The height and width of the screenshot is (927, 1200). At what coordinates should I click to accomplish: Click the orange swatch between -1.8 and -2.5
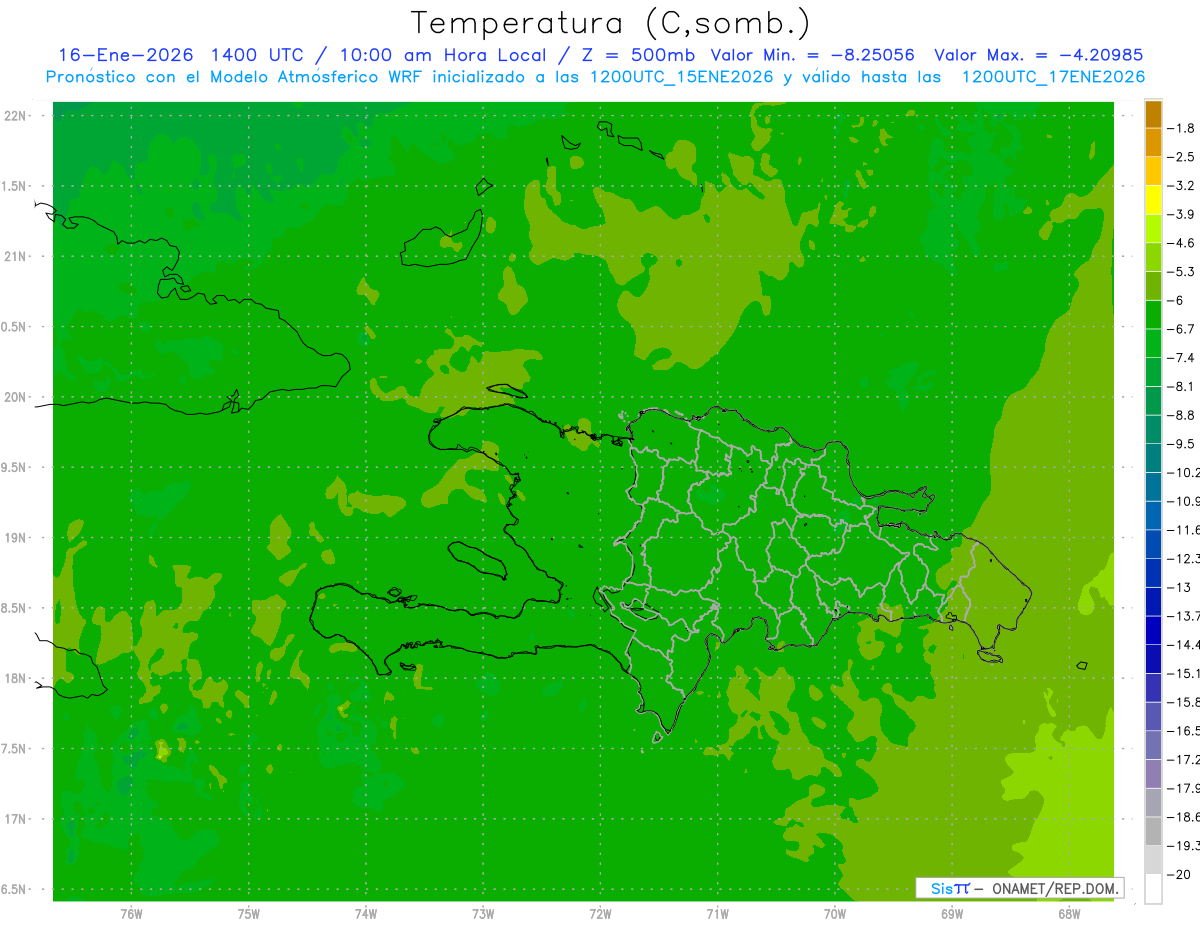[x=1153, y=143]
